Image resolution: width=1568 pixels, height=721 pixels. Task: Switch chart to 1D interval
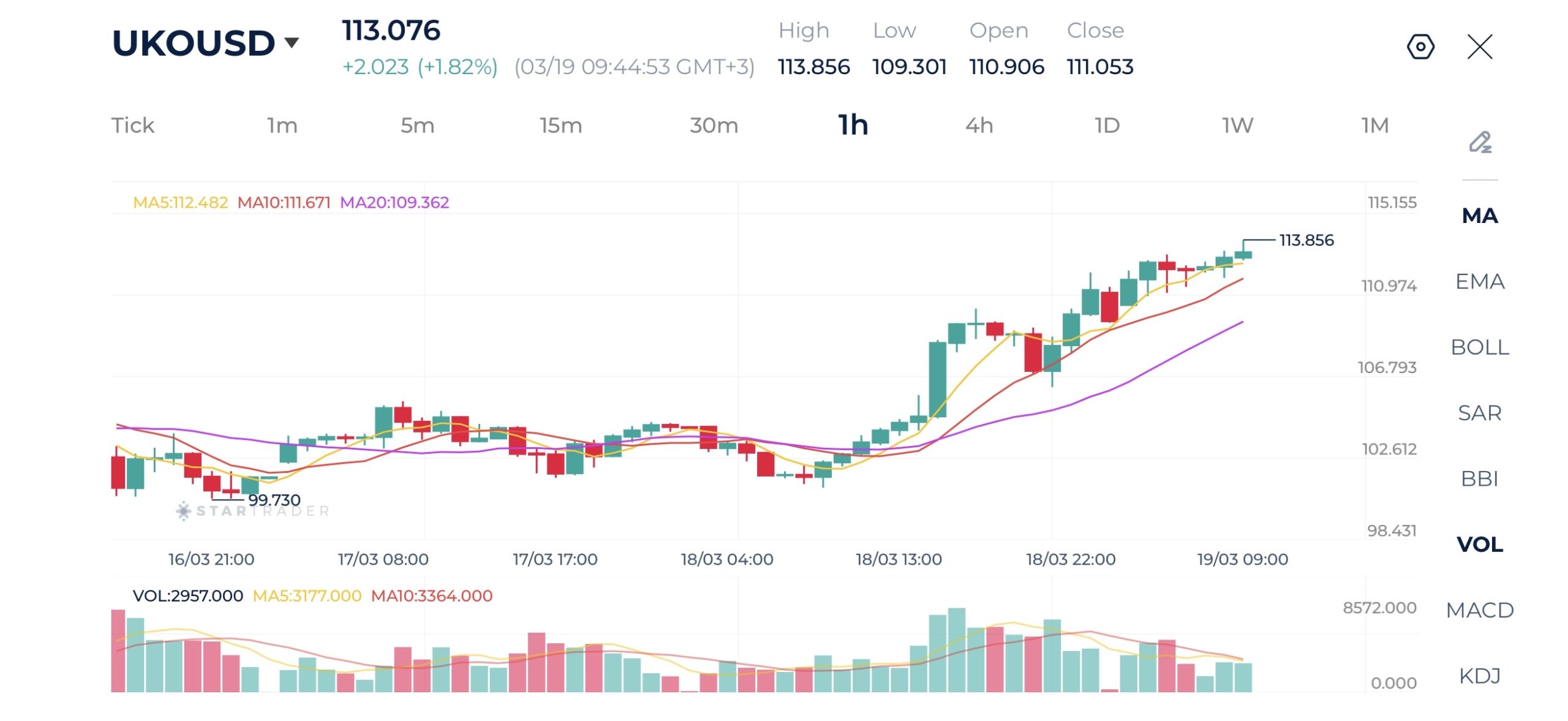(x=1107, y=126)
